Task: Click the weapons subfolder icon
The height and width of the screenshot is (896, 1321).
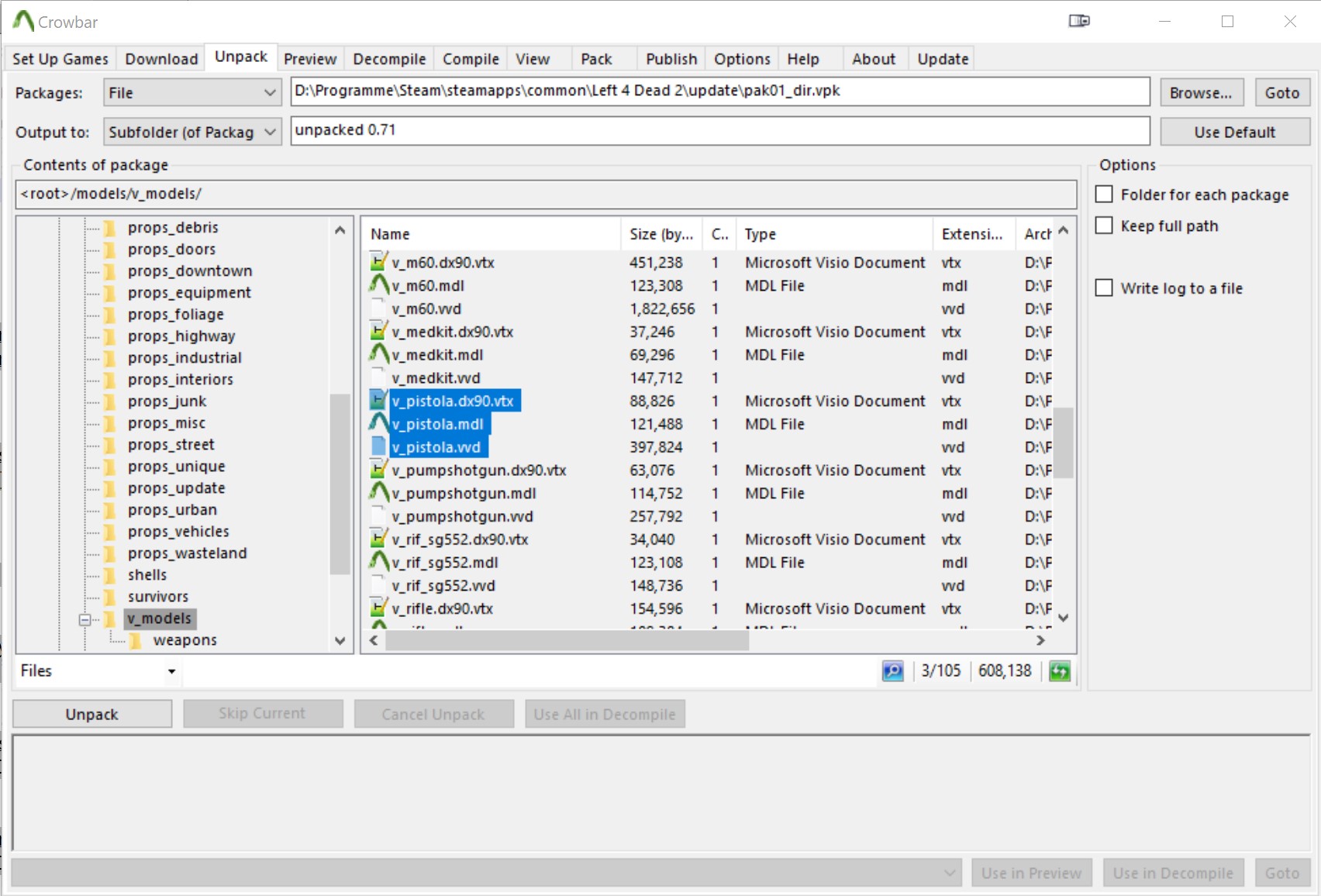Action: [x=136, y=640]
